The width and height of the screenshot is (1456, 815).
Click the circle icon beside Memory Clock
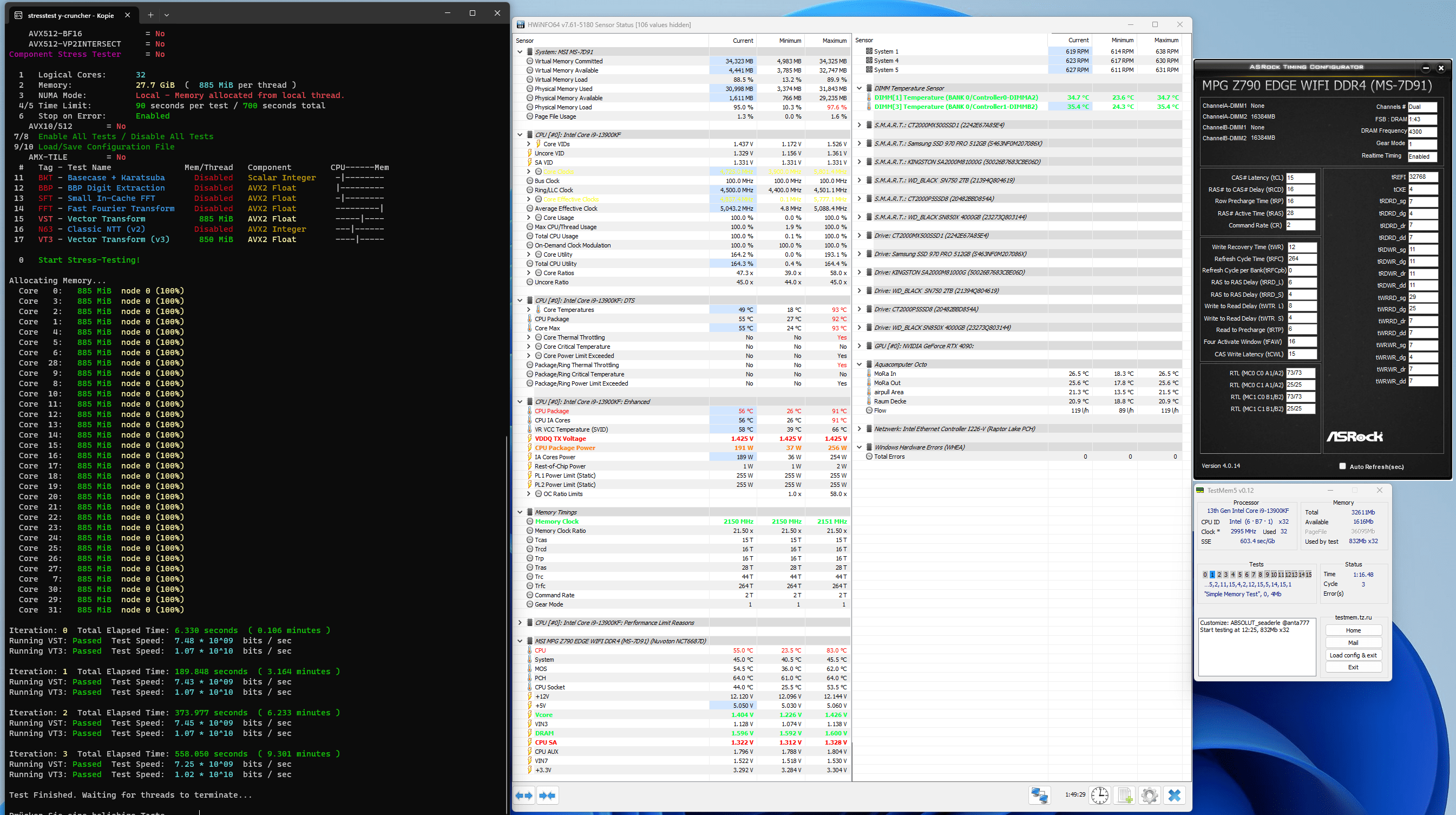[x=529, y=521]
